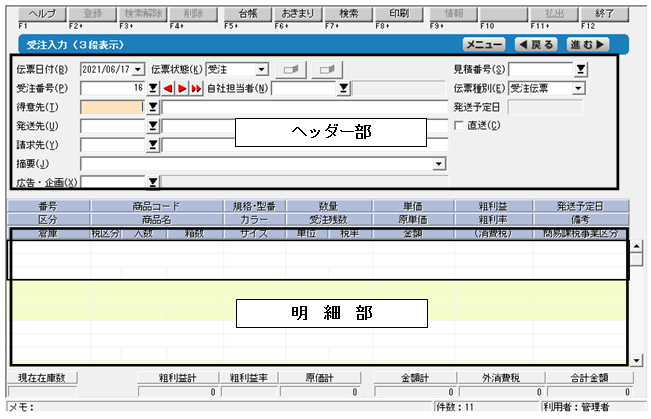Click the 件数：11 status entry
Image resolution: width=651 pixels, height=419 pixels.
coord(486,407)
